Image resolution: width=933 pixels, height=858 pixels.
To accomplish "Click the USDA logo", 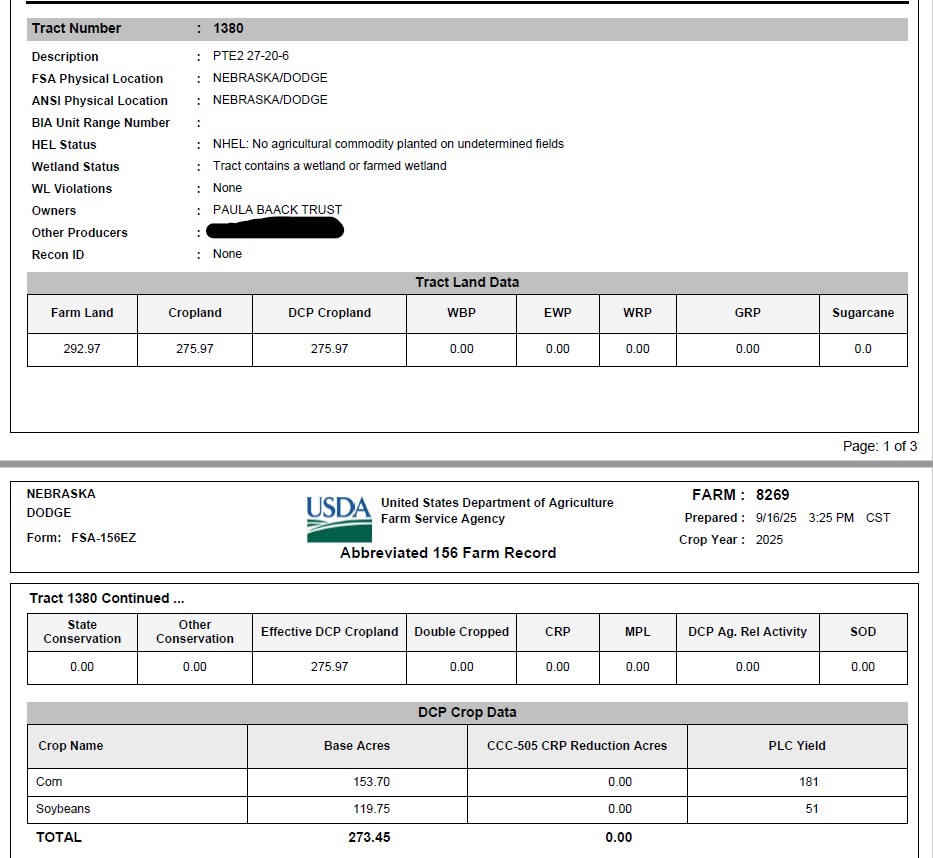I will 338,519.
